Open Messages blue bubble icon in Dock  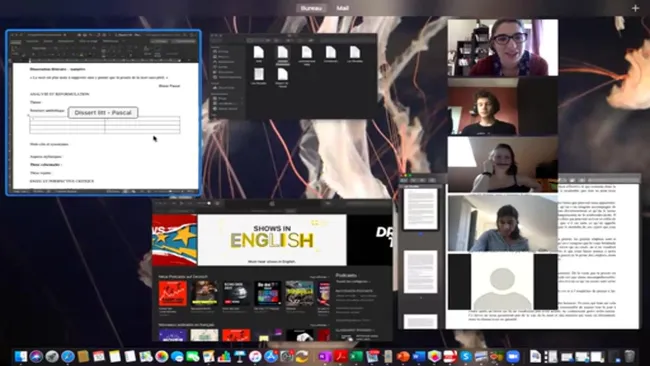[177, 356]
